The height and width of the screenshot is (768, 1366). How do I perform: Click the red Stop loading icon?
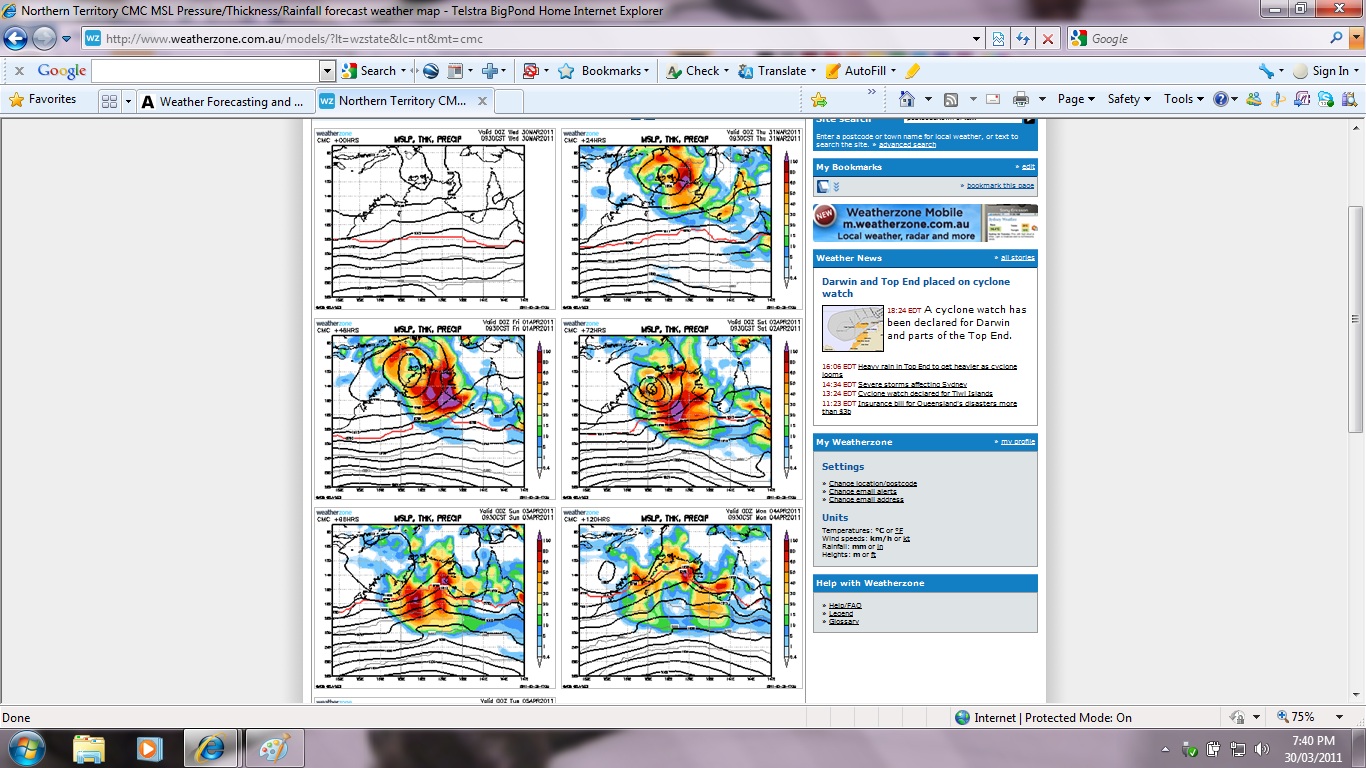coord(1047,39)
